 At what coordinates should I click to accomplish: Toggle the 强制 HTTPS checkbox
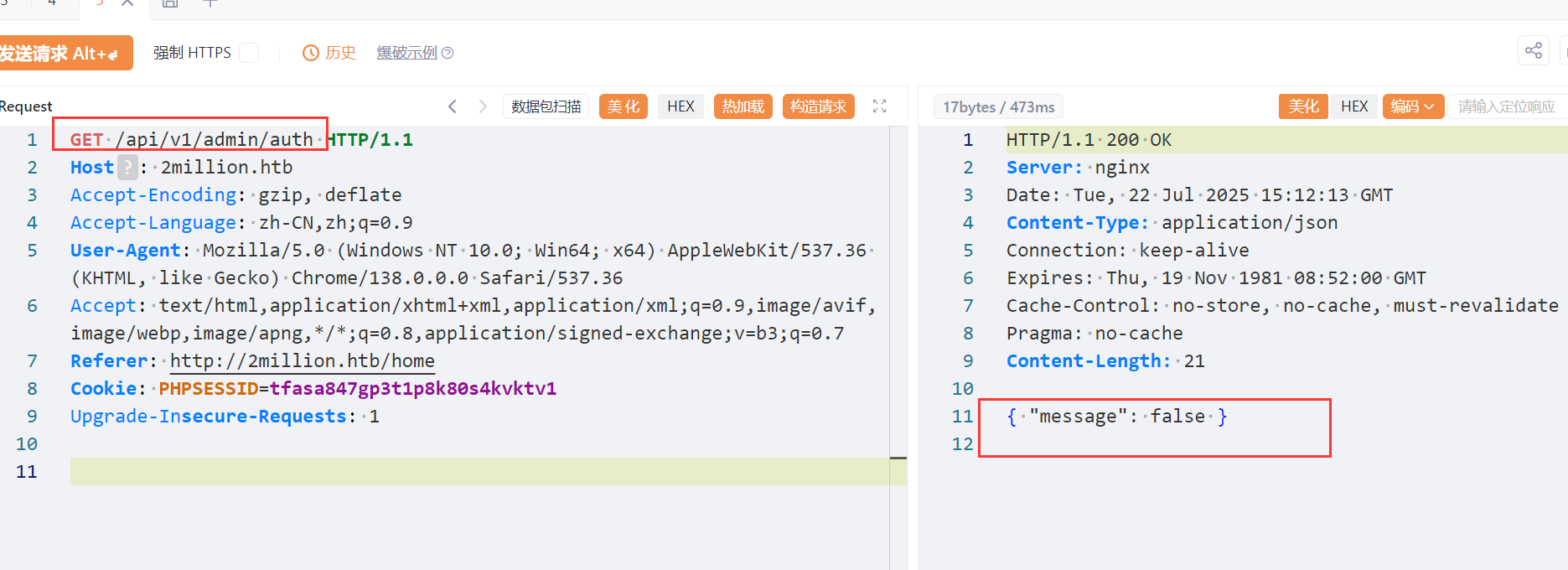[249, 53]
